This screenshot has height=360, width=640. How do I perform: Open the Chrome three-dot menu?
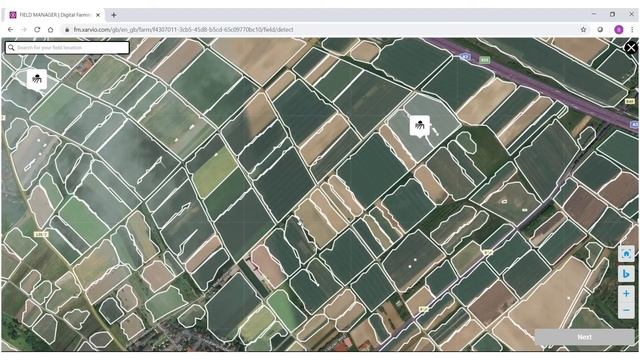(632, 29)
